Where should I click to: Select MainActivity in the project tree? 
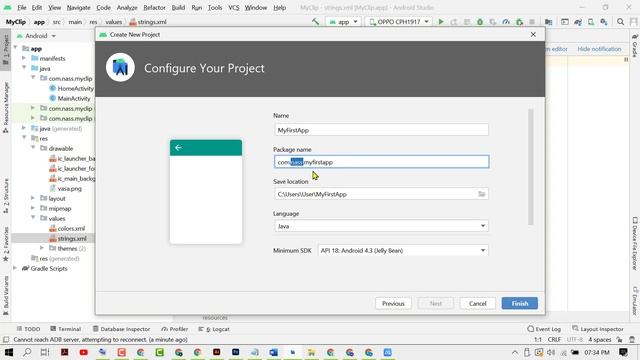[74, 98]
